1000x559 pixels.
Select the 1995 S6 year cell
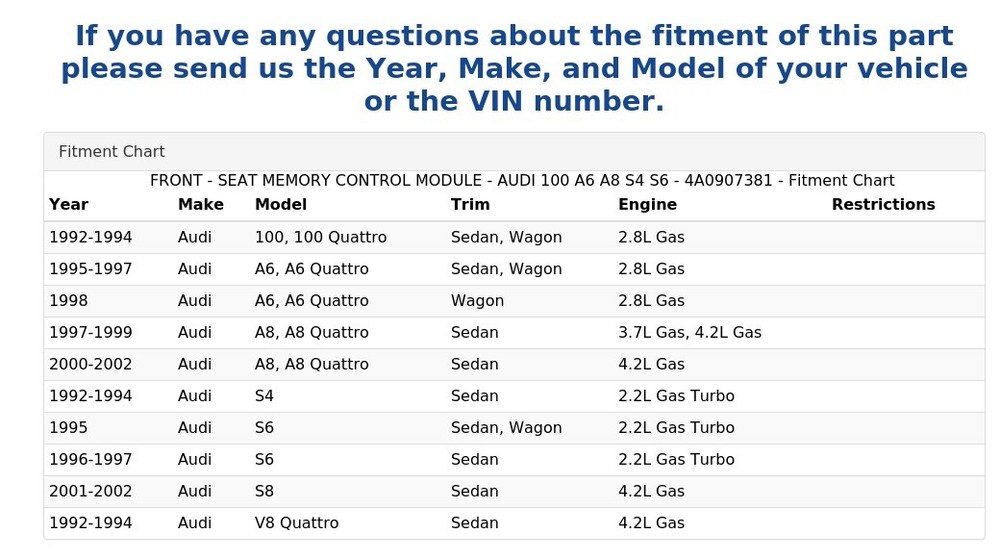pos(68,428)
